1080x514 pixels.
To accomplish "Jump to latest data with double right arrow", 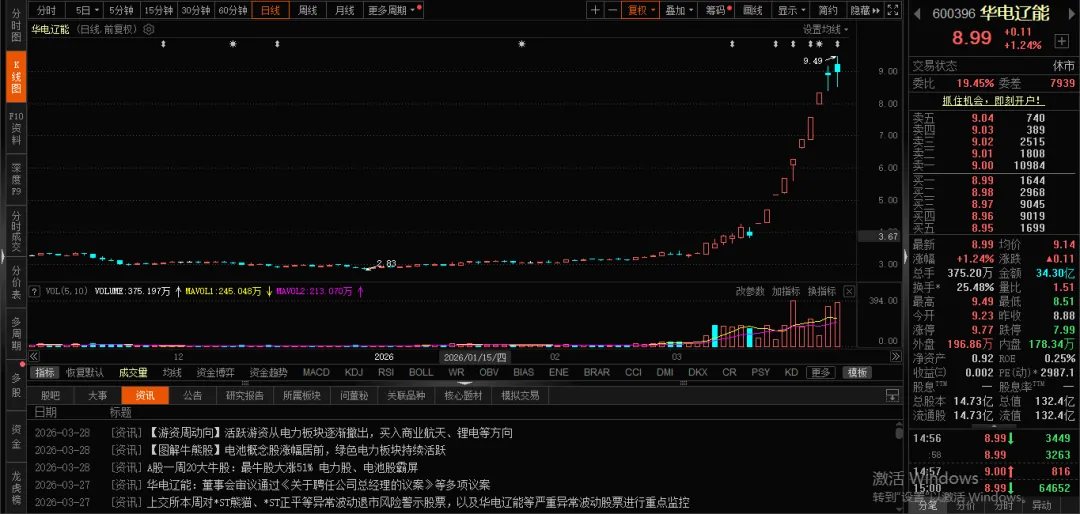I will (x=895, y=356).
